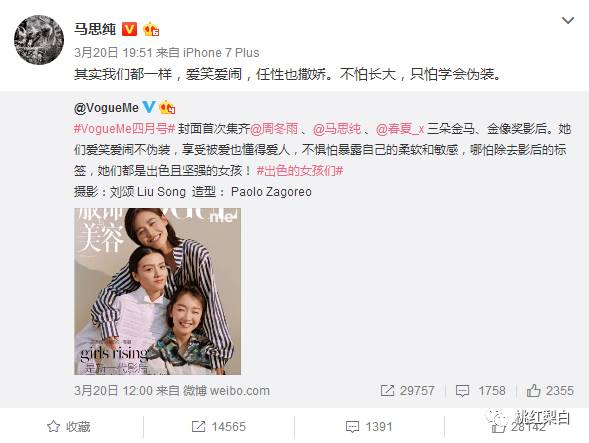589x443 pixels.
Task: Expand the post options chevron menu
Action: click(x=567, y=20)
